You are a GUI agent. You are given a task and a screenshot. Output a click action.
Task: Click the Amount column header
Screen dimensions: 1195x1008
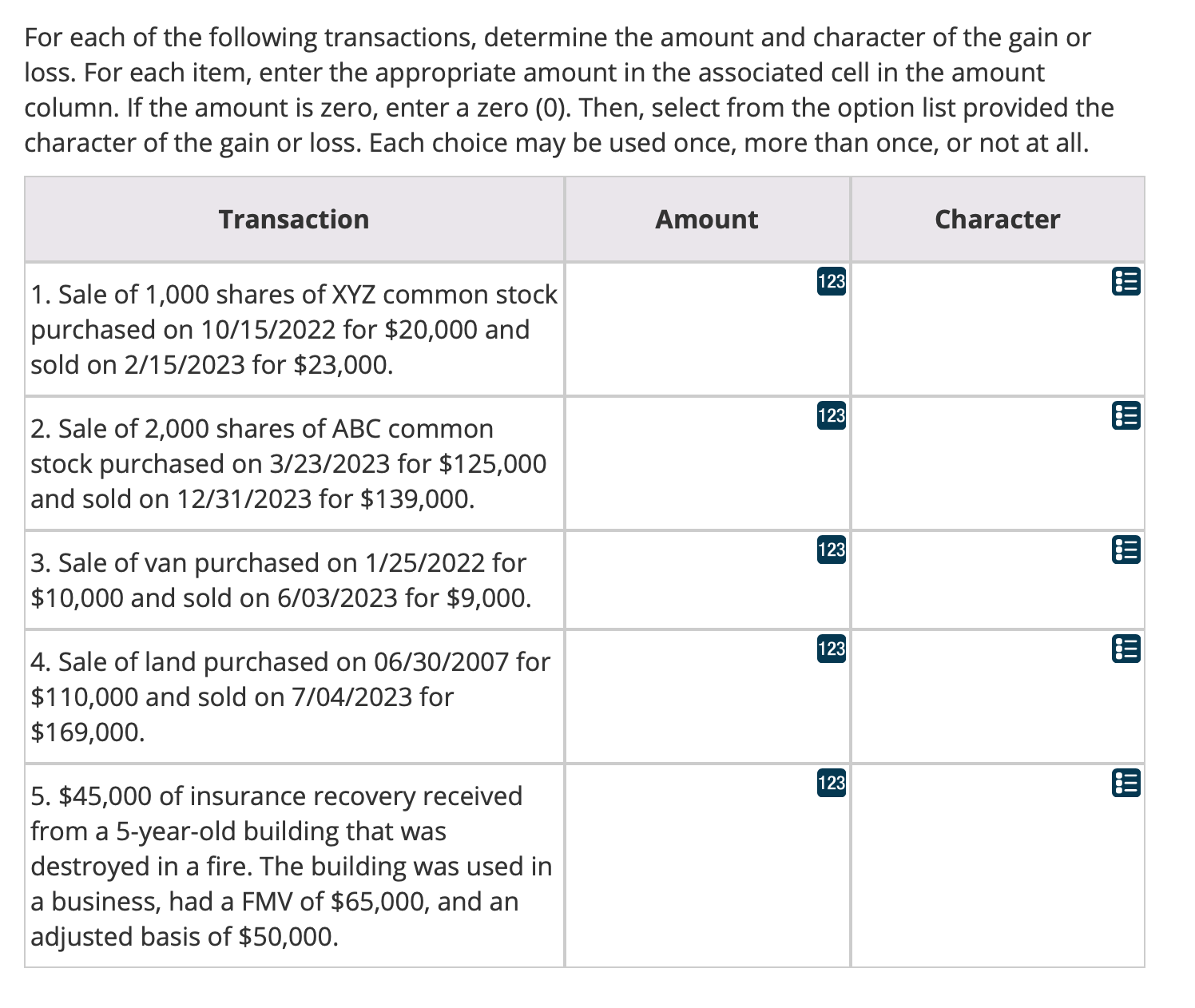[x=706, y=218]
